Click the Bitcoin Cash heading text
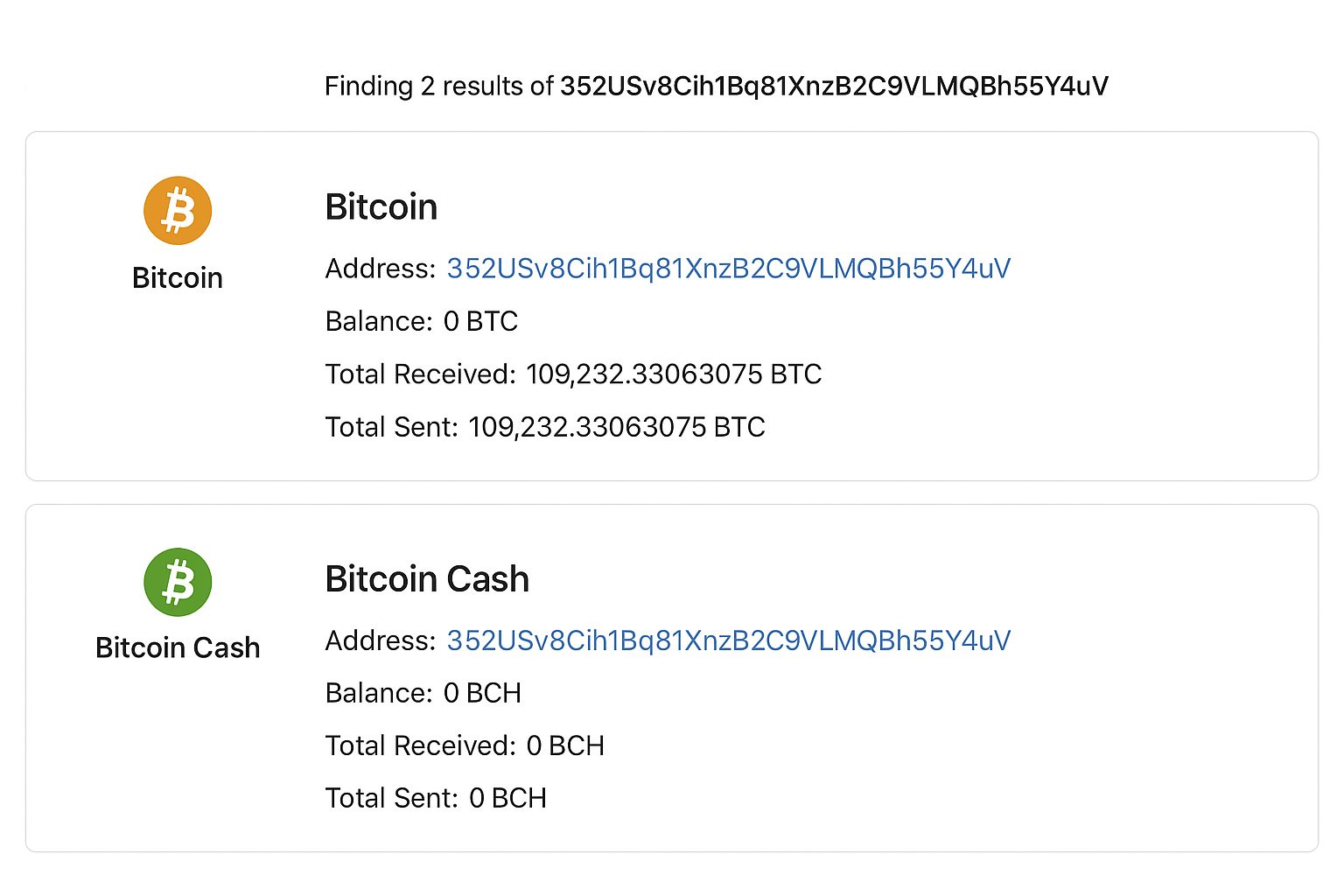 pos(427,578)
